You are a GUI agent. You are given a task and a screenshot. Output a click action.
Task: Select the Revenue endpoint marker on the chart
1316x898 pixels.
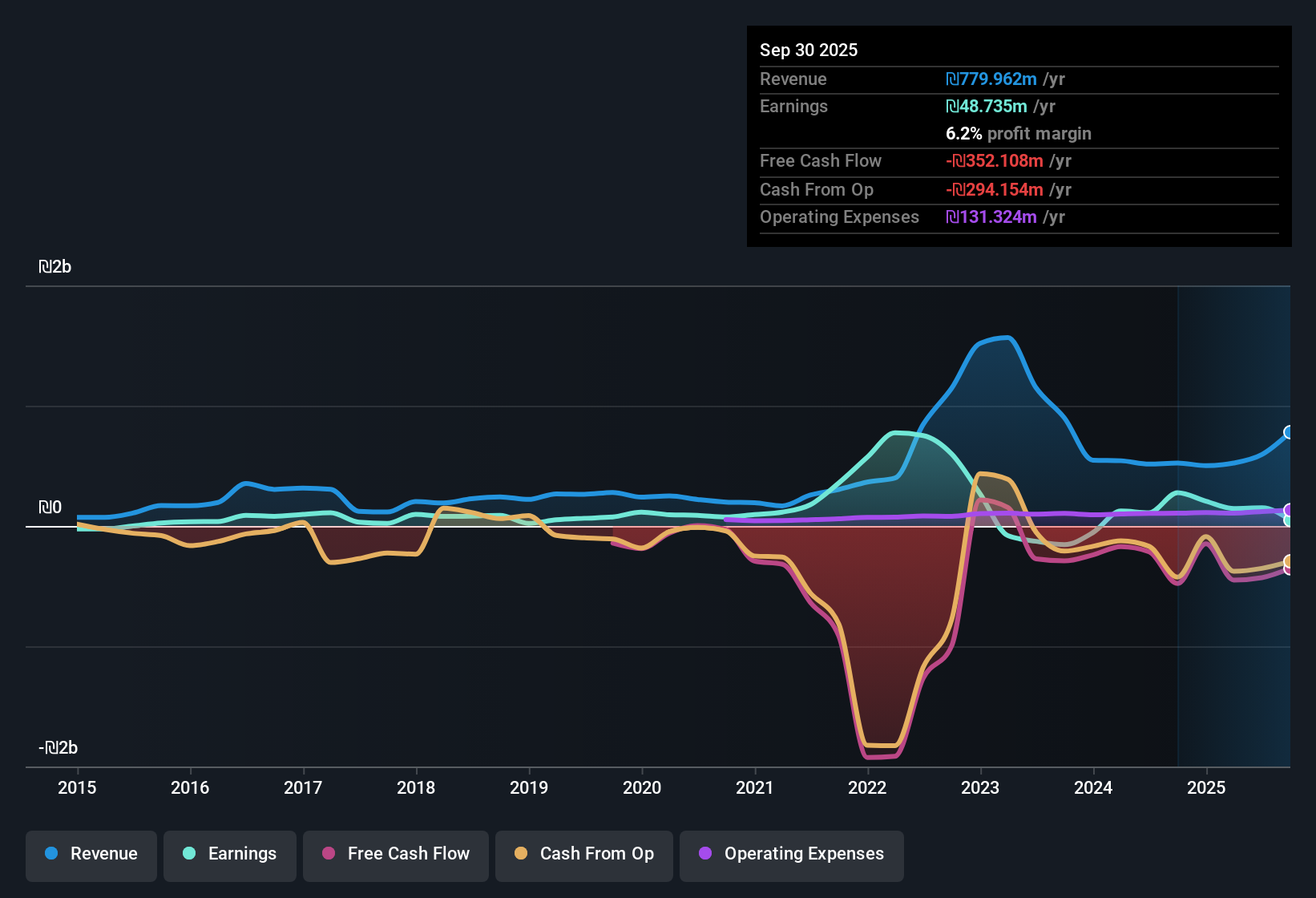click(1288, 433)
